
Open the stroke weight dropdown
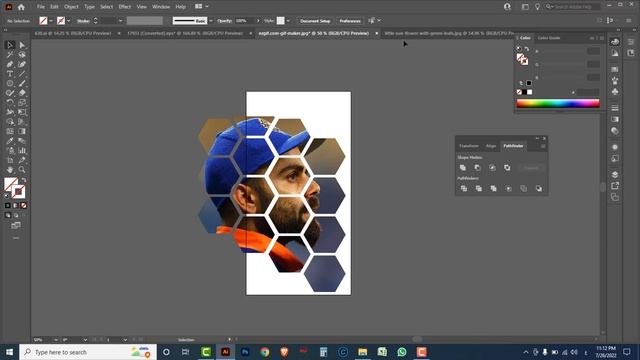coord(120,21)
